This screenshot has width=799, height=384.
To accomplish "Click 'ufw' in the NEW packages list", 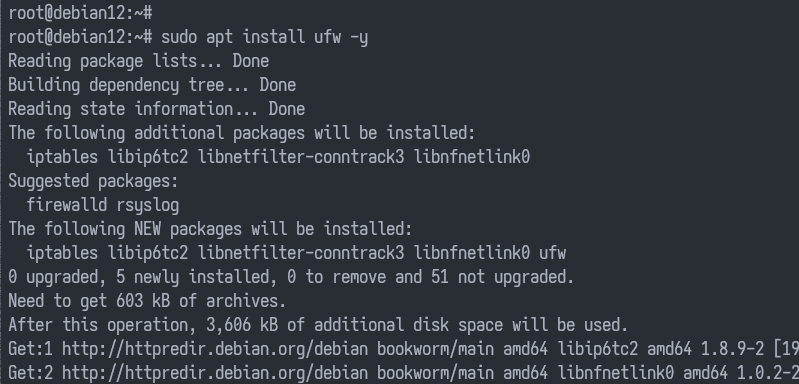I will 552,253.
